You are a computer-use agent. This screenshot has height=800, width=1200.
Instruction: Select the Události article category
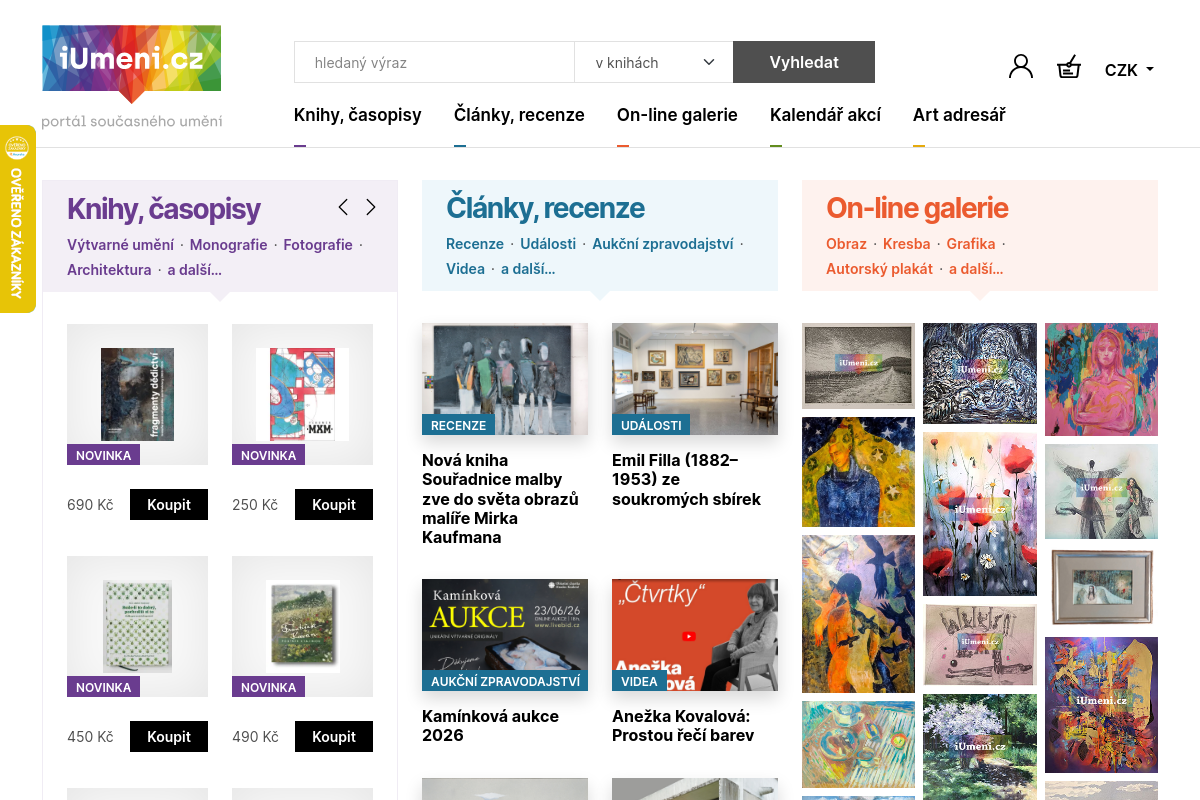(548, 243)
